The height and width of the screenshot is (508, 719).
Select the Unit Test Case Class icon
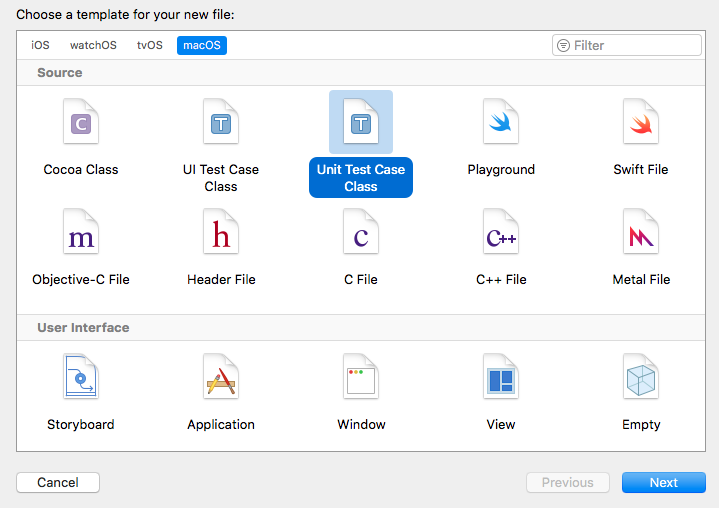(x=361, y=121)
